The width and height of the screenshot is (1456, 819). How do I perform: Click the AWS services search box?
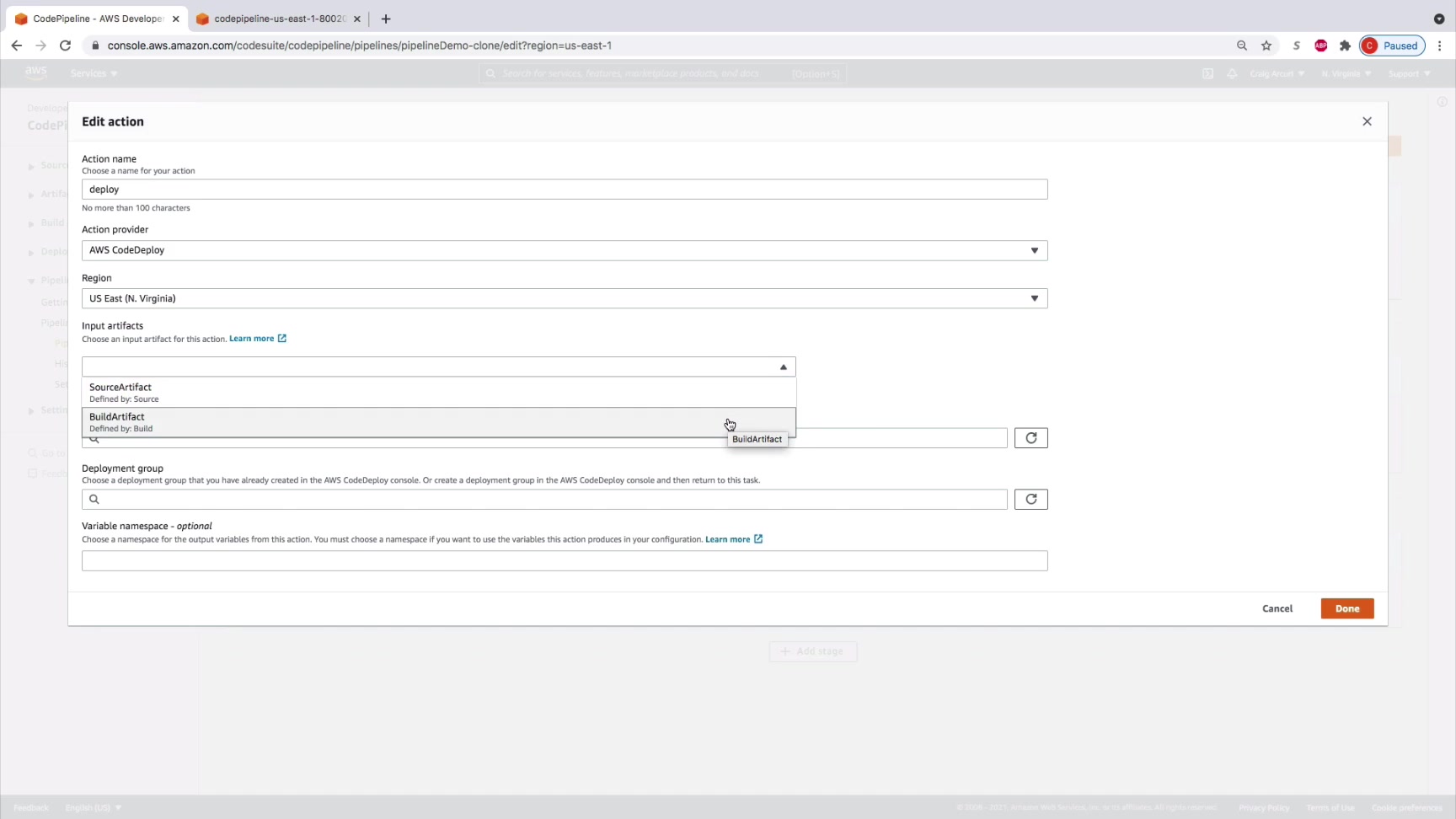[663, 73]
